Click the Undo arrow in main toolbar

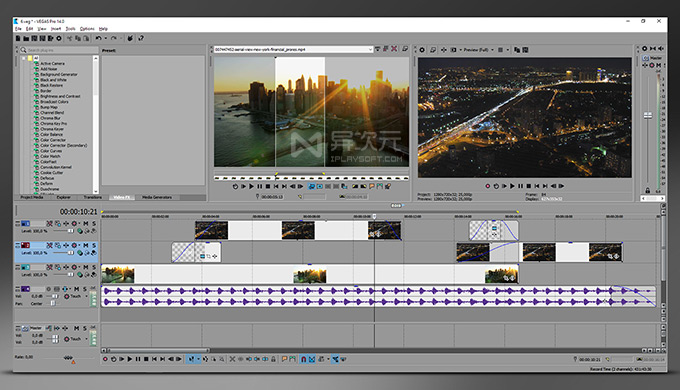98,38
